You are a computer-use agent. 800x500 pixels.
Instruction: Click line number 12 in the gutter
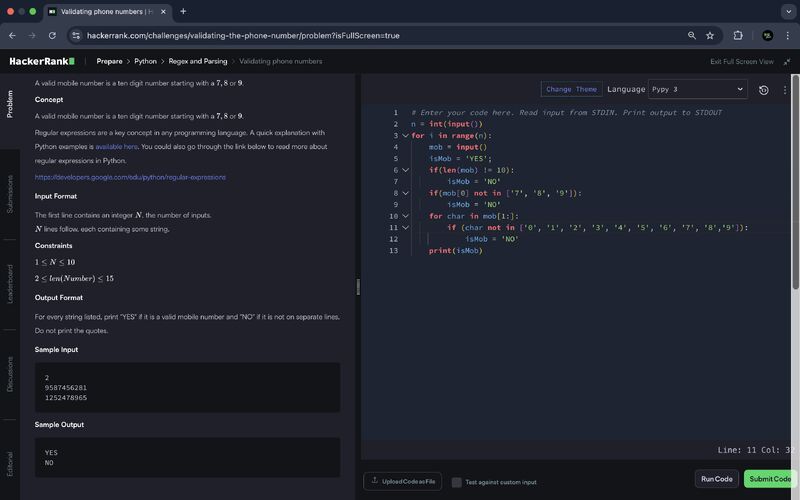click(393, 239)
